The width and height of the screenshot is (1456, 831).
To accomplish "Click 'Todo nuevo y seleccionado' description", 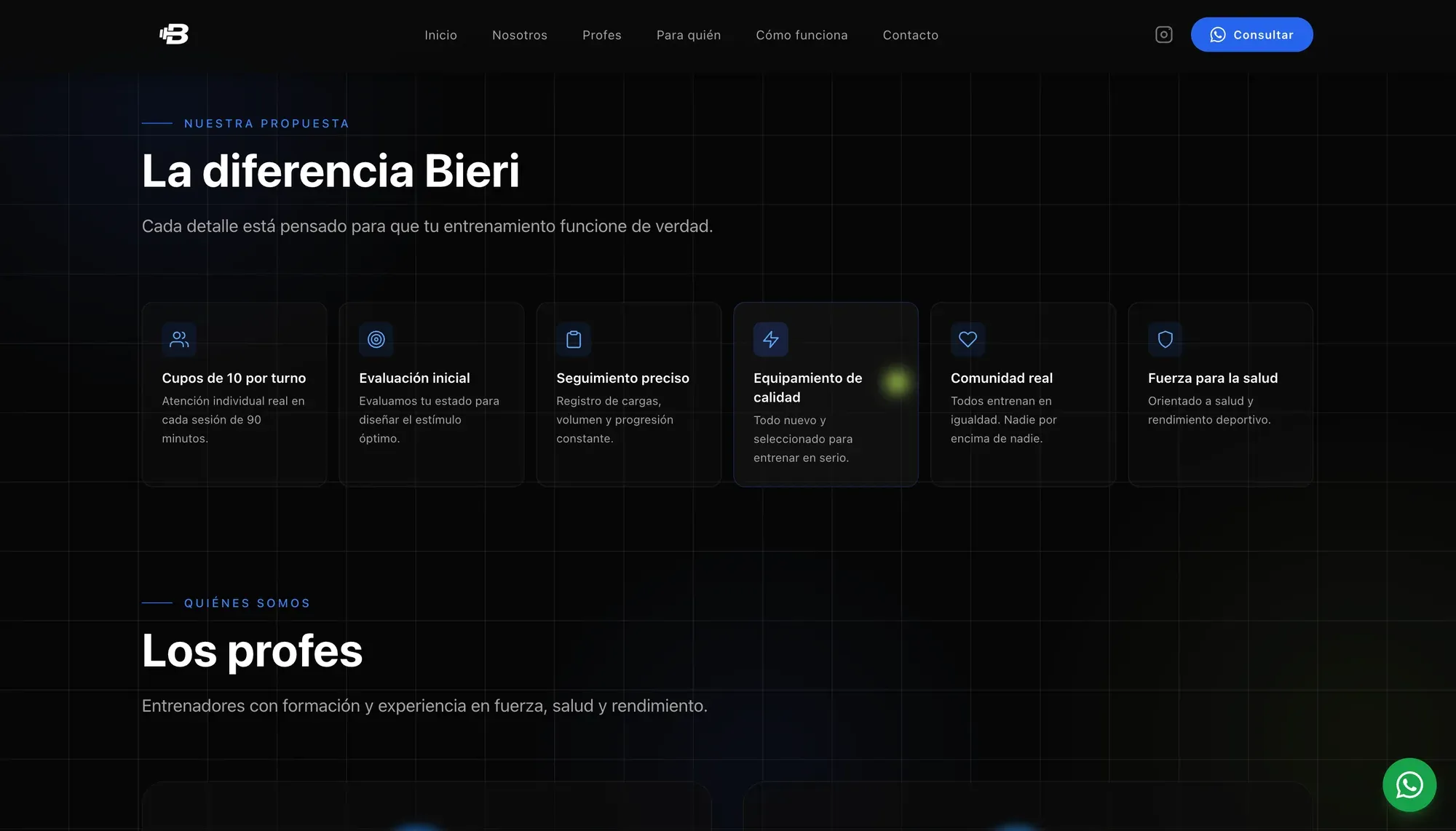I will click(803, 439).
